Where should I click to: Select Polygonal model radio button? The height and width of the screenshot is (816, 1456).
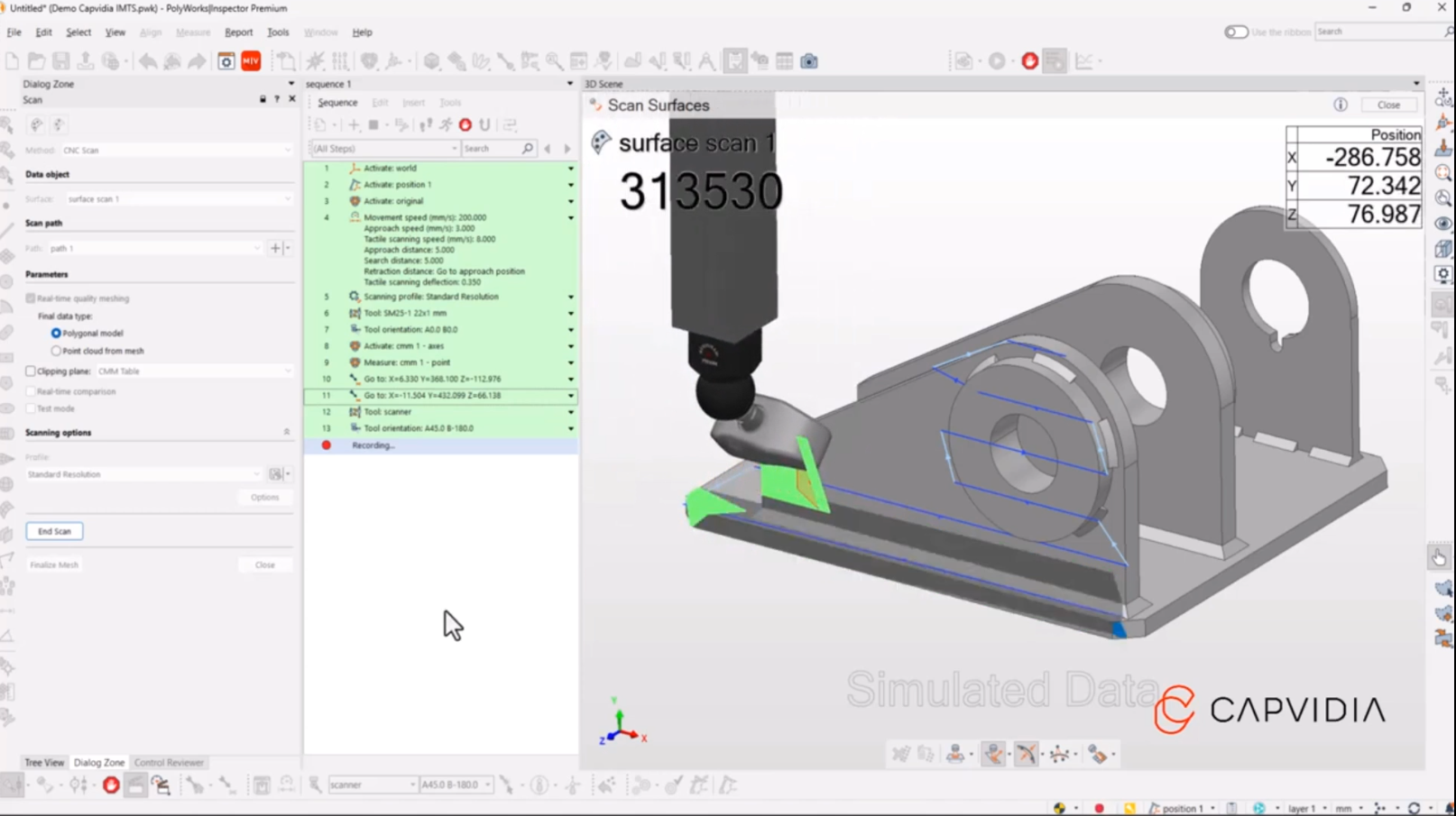pos(56,333)
